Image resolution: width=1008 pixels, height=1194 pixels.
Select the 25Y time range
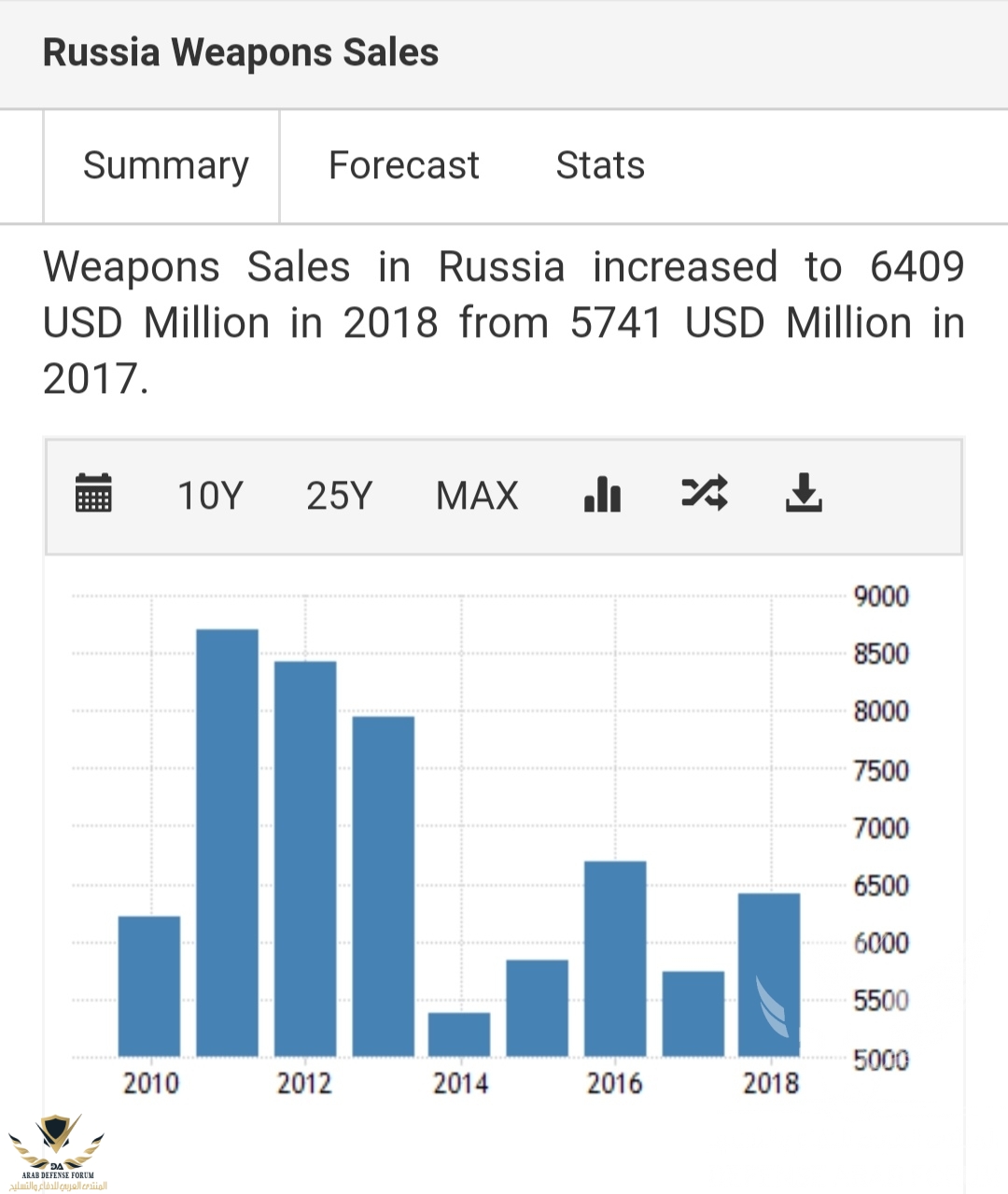pyautogui.click(x=339, y=496)
